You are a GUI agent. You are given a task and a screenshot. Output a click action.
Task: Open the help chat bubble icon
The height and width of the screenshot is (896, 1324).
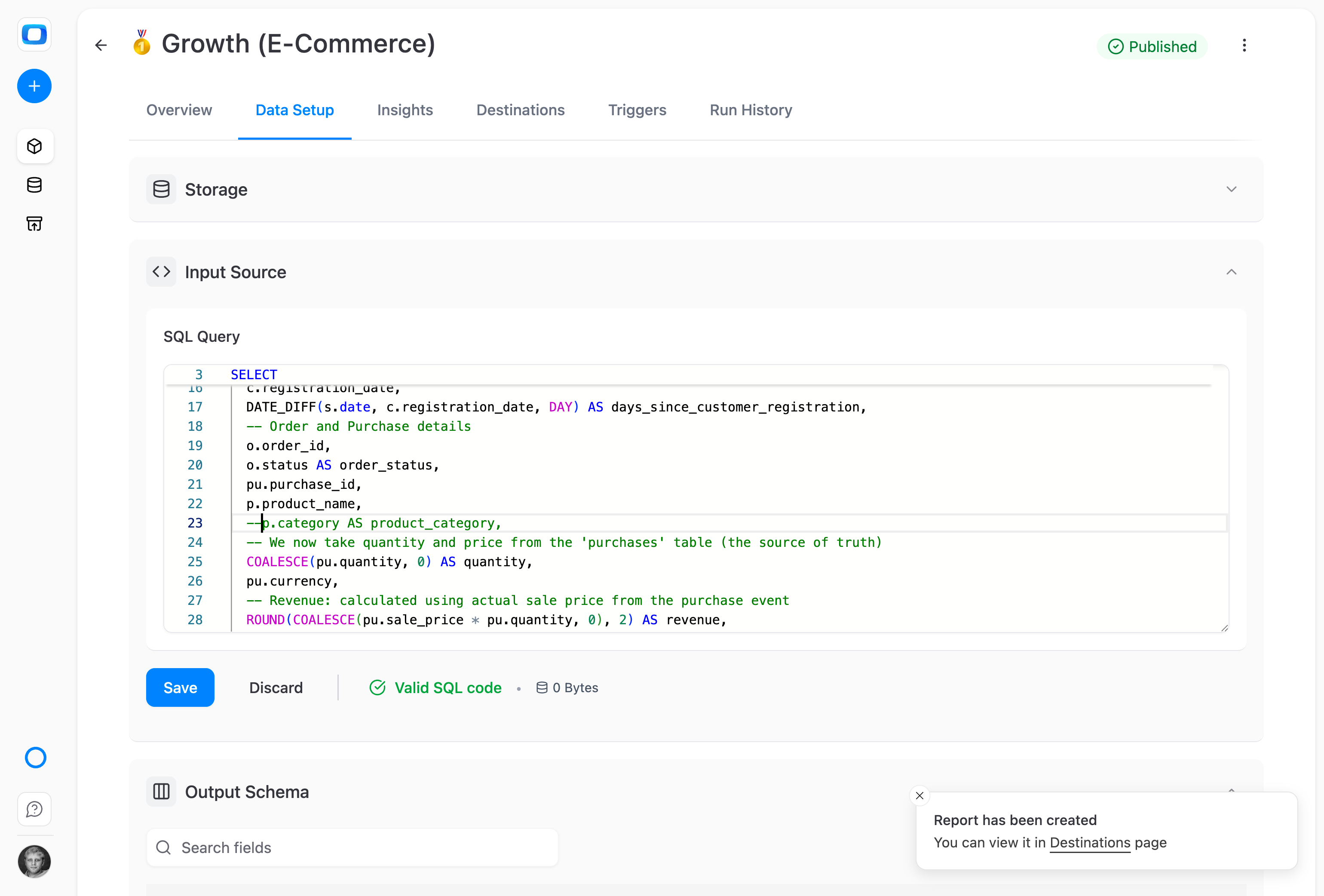click(35, 809)
